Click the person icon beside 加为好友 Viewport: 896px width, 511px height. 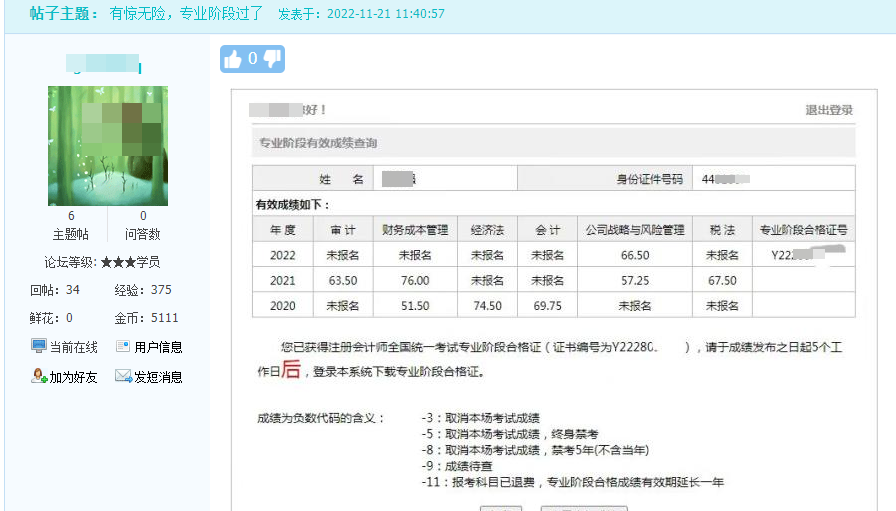click(39, 377)
